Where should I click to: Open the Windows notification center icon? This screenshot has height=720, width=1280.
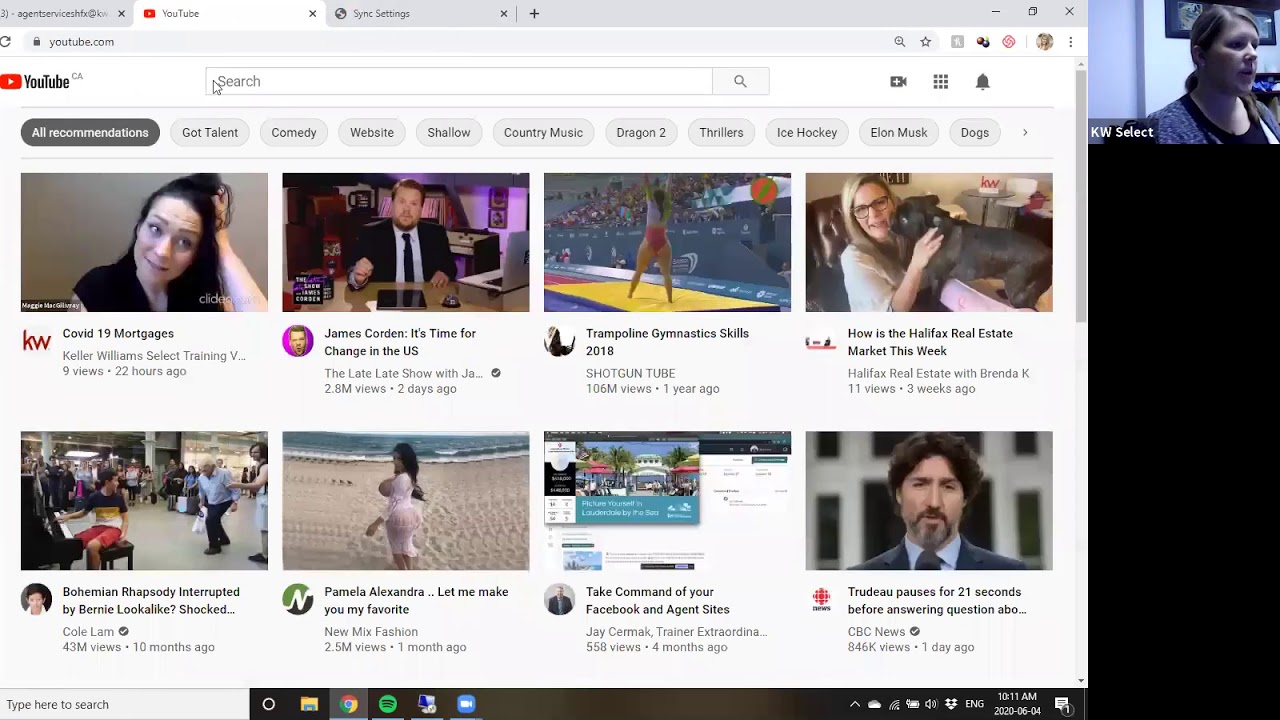(1063, 705)
